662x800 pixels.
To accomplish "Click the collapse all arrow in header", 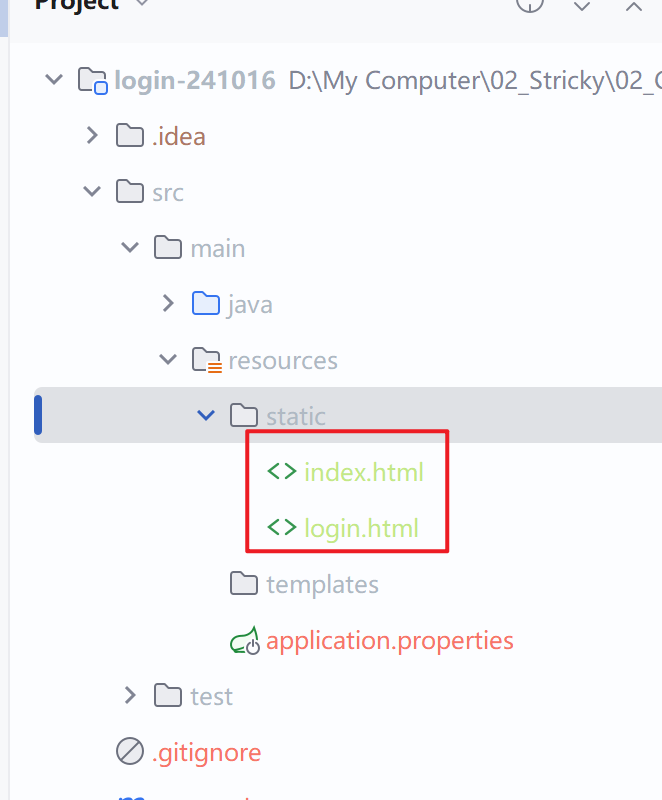I will 634,6.
